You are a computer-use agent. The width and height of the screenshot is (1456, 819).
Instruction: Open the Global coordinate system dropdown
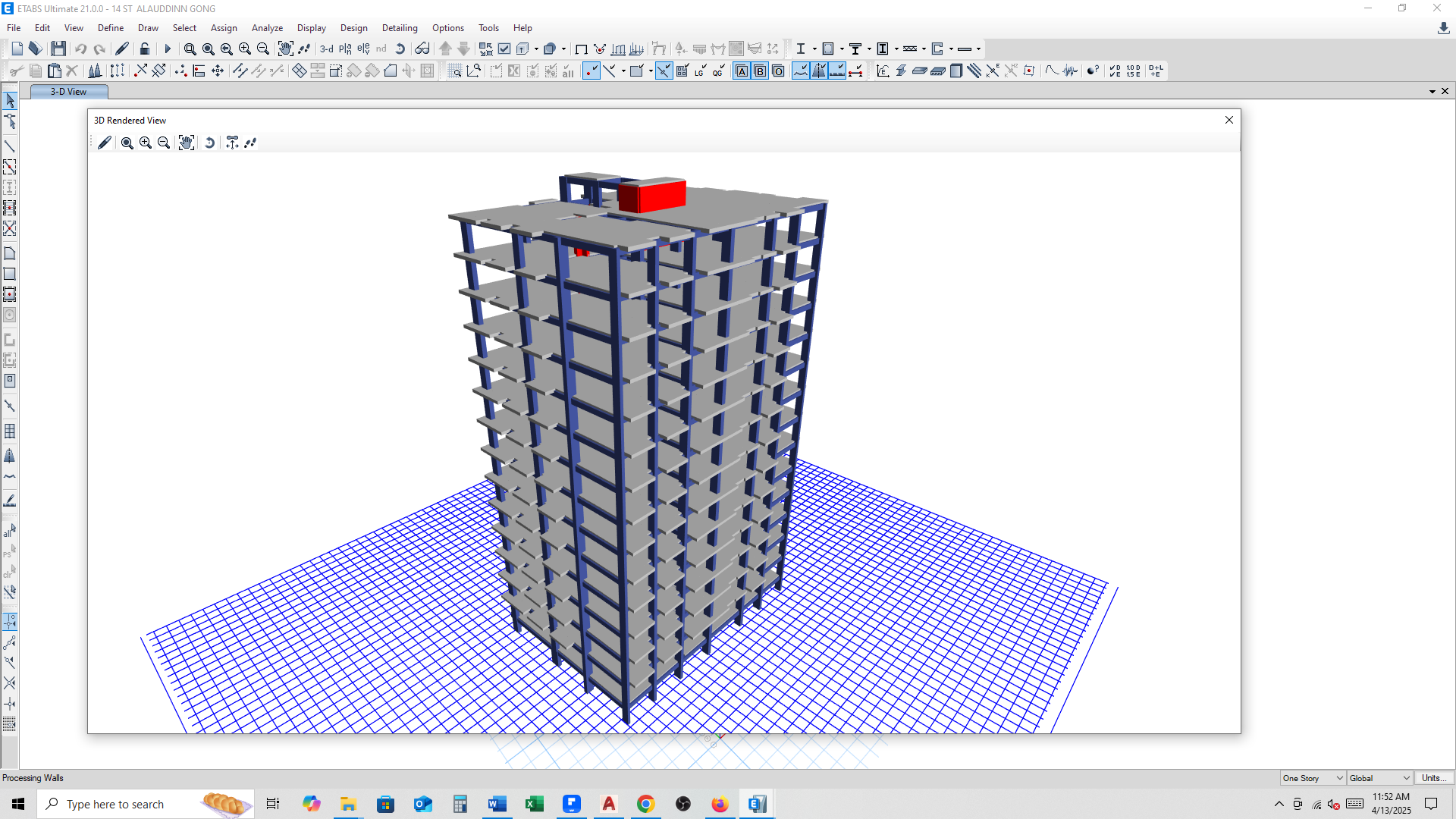click(1406, 778)
